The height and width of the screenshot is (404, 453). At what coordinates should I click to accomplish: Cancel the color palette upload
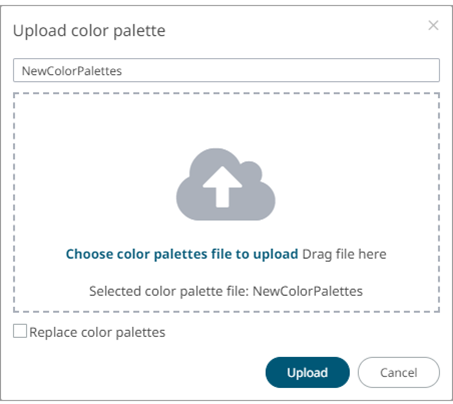399,372
